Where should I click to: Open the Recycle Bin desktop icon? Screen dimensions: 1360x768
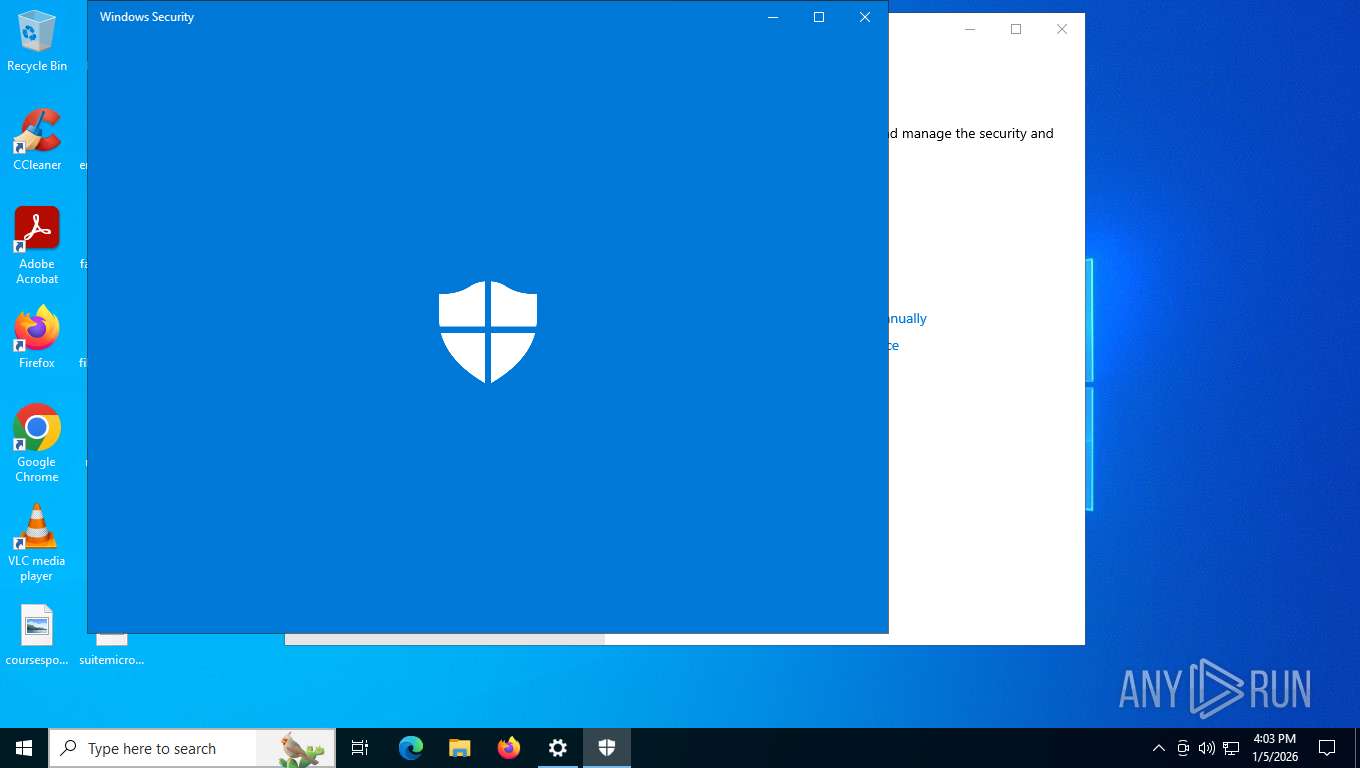(x=37, y=42)
